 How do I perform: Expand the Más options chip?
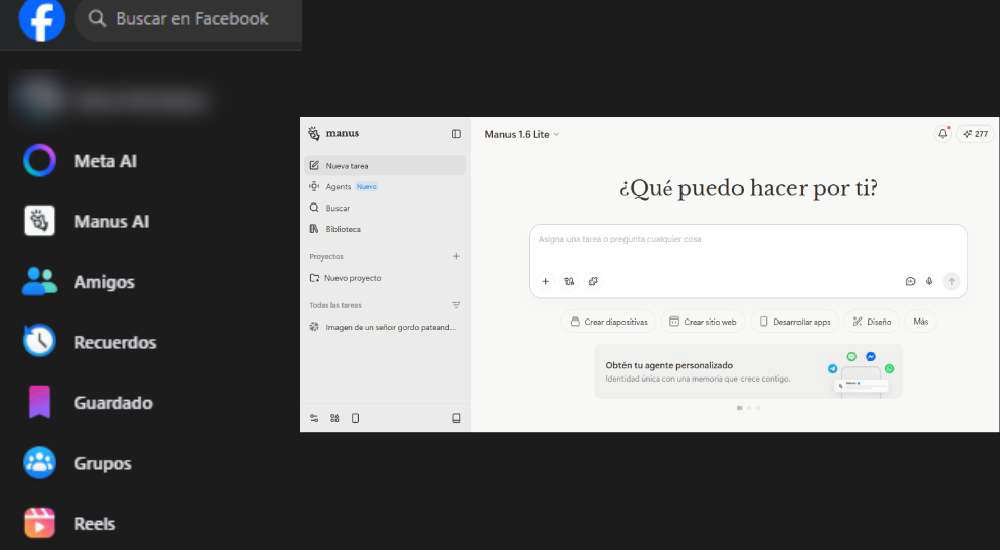(920, 322)
